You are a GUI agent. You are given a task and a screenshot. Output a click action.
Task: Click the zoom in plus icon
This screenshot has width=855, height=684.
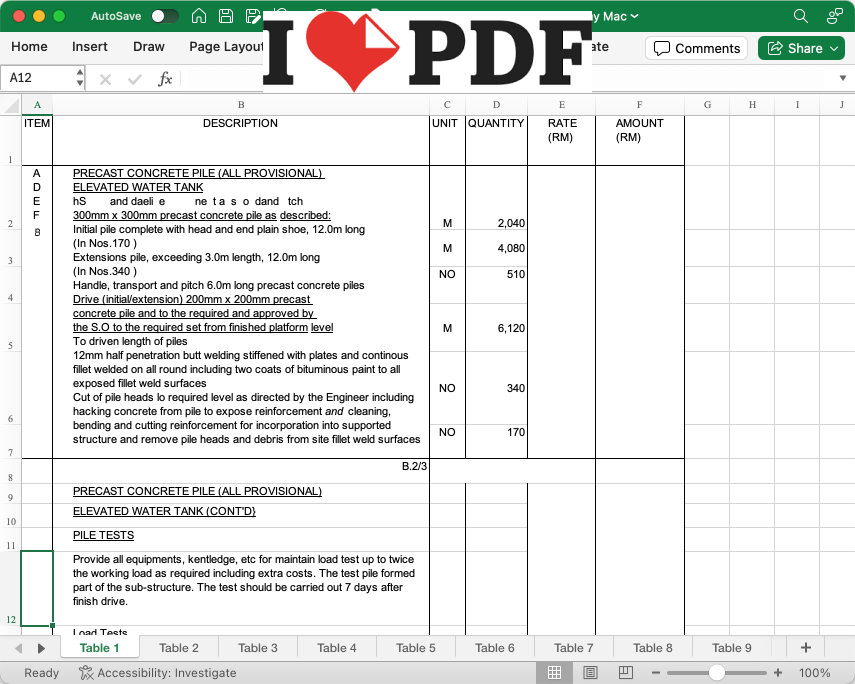778,673
